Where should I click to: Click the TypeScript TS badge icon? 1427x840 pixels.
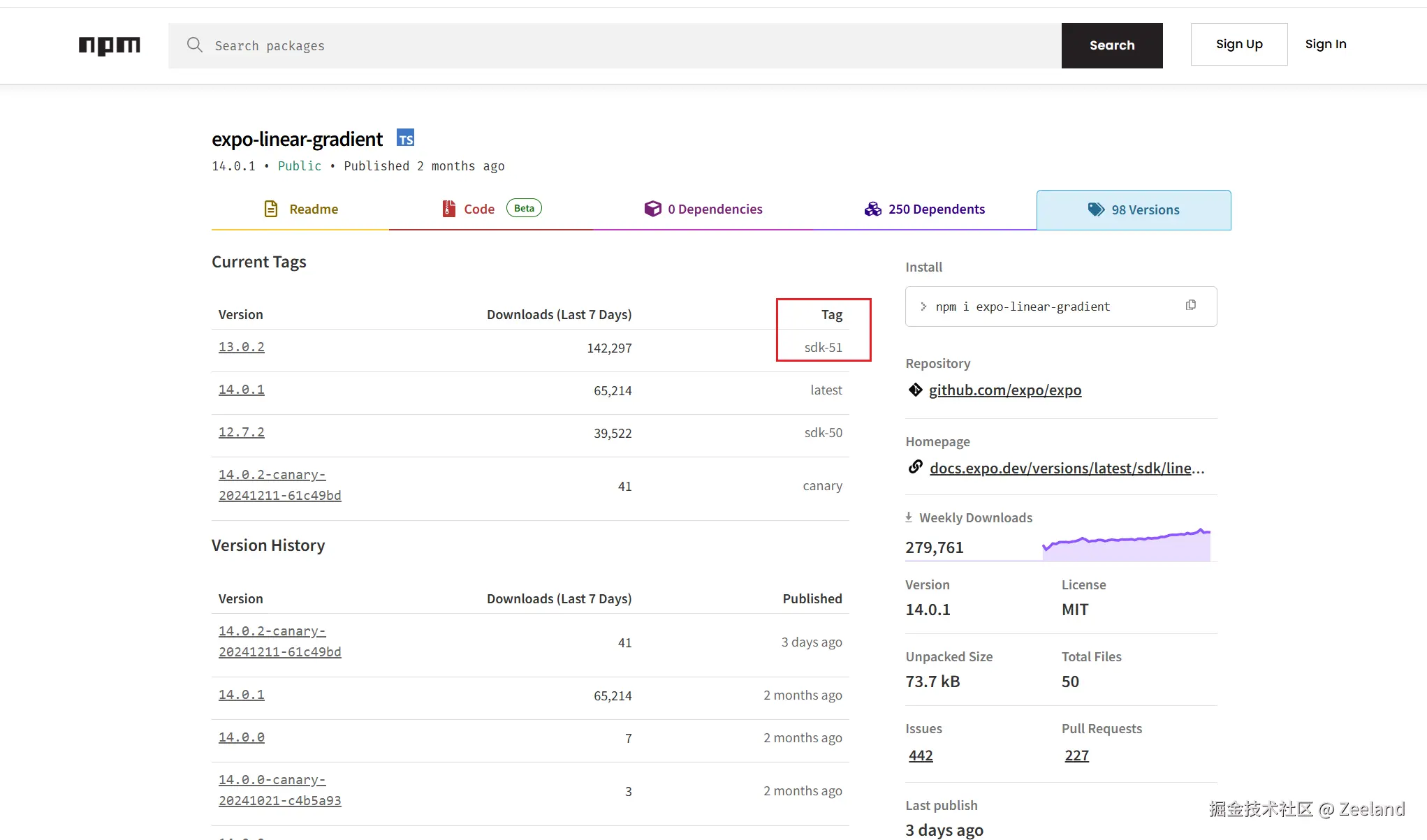pyautogui.click(x=405, y=138)
